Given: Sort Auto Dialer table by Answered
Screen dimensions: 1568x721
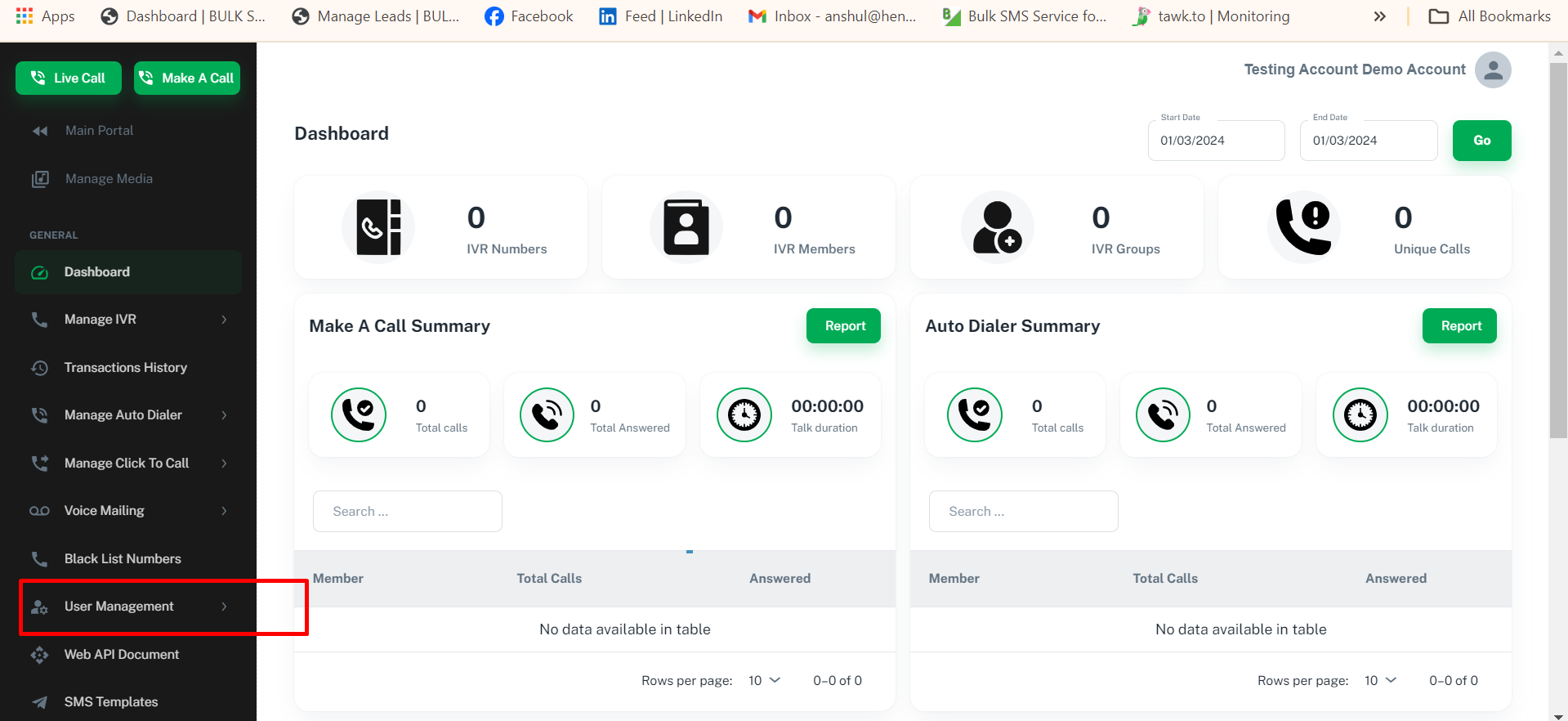Looking at the screenshot, I should click(x=1396, y=579).
